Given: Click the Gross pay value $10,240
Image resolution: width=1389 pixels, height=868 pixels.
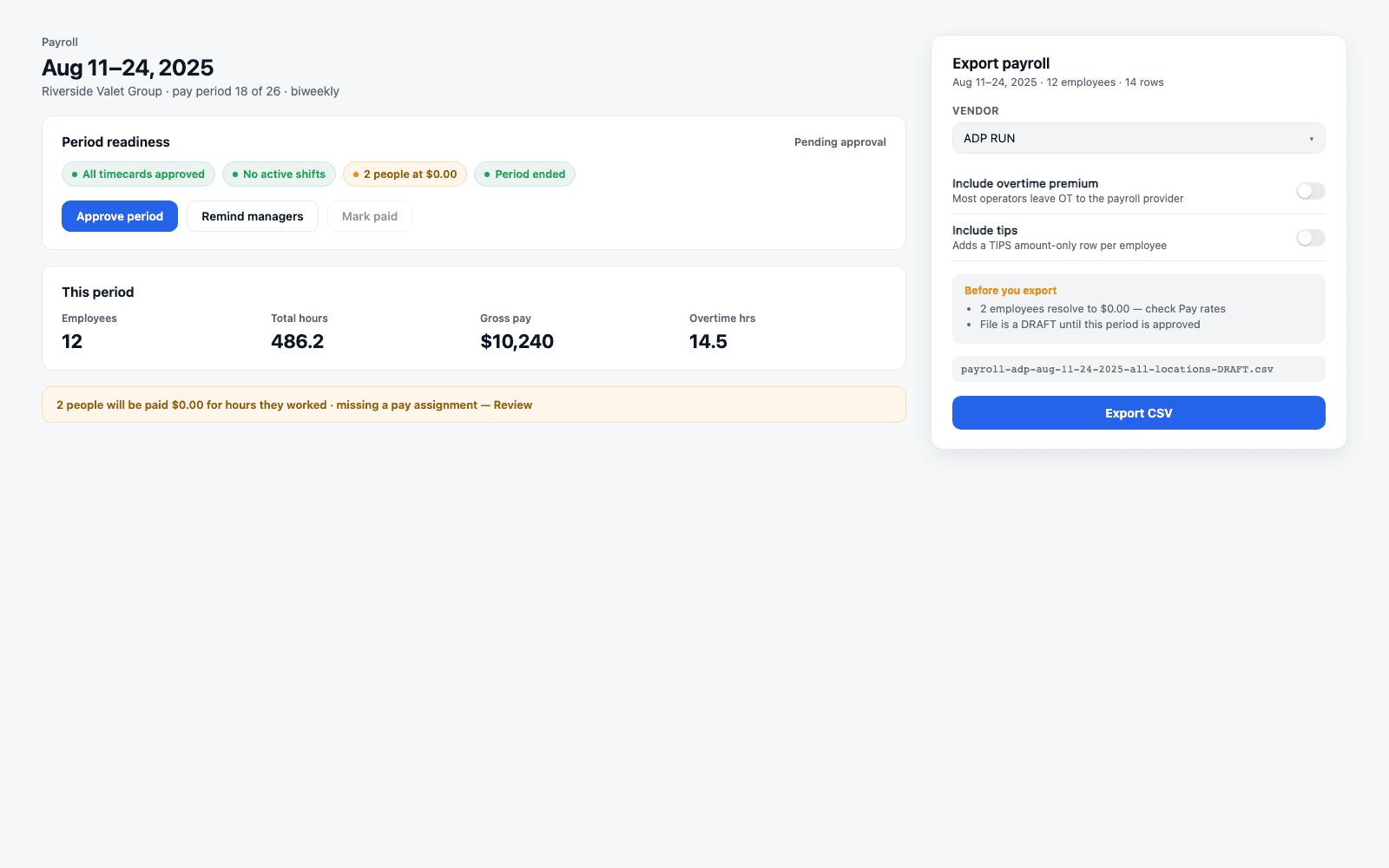Looking at the screenshot, I should click(x=517, y=342).
